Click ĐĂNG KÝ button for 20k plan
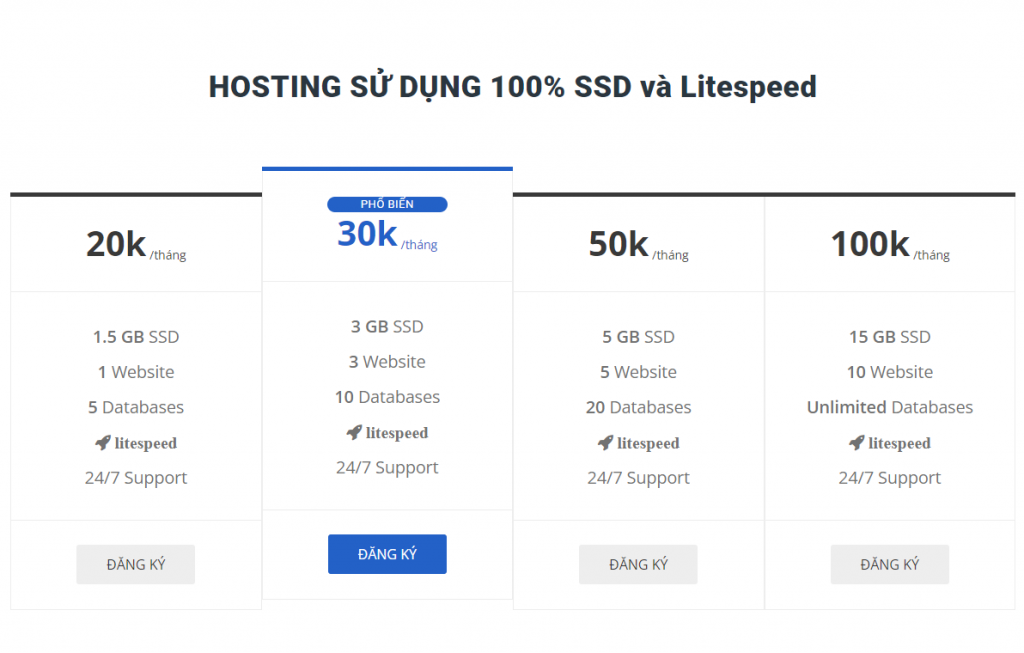 click(136, 564)
